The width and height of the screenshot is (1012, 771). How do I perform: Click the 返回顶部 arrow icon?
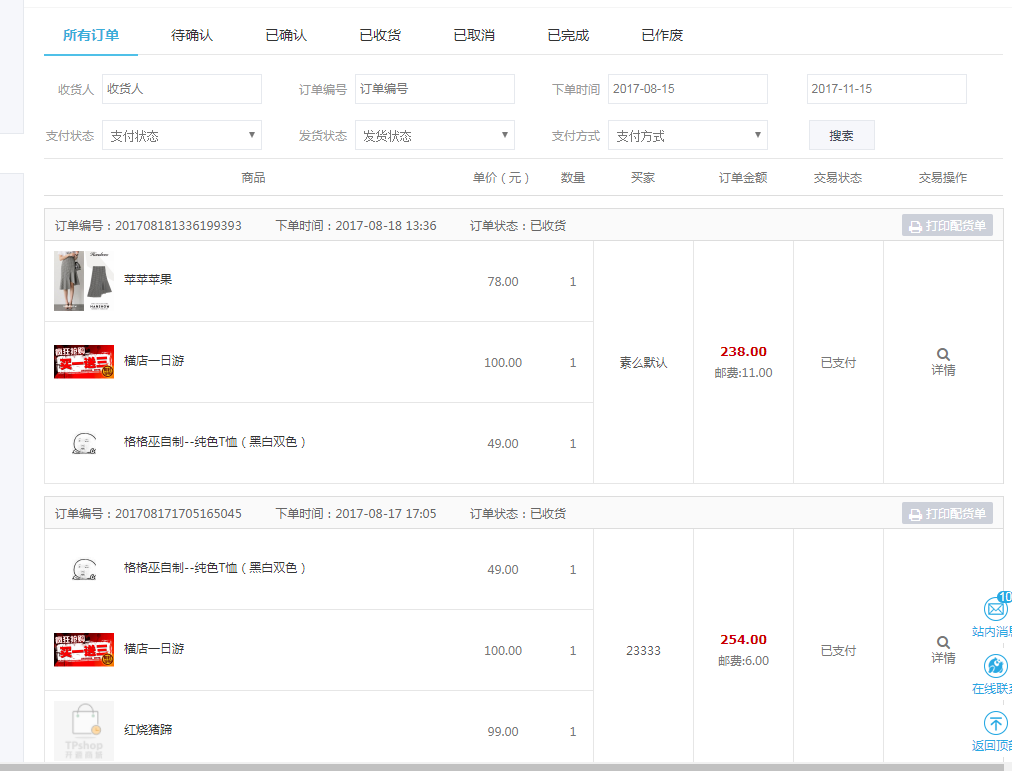[x=996, y=723]
